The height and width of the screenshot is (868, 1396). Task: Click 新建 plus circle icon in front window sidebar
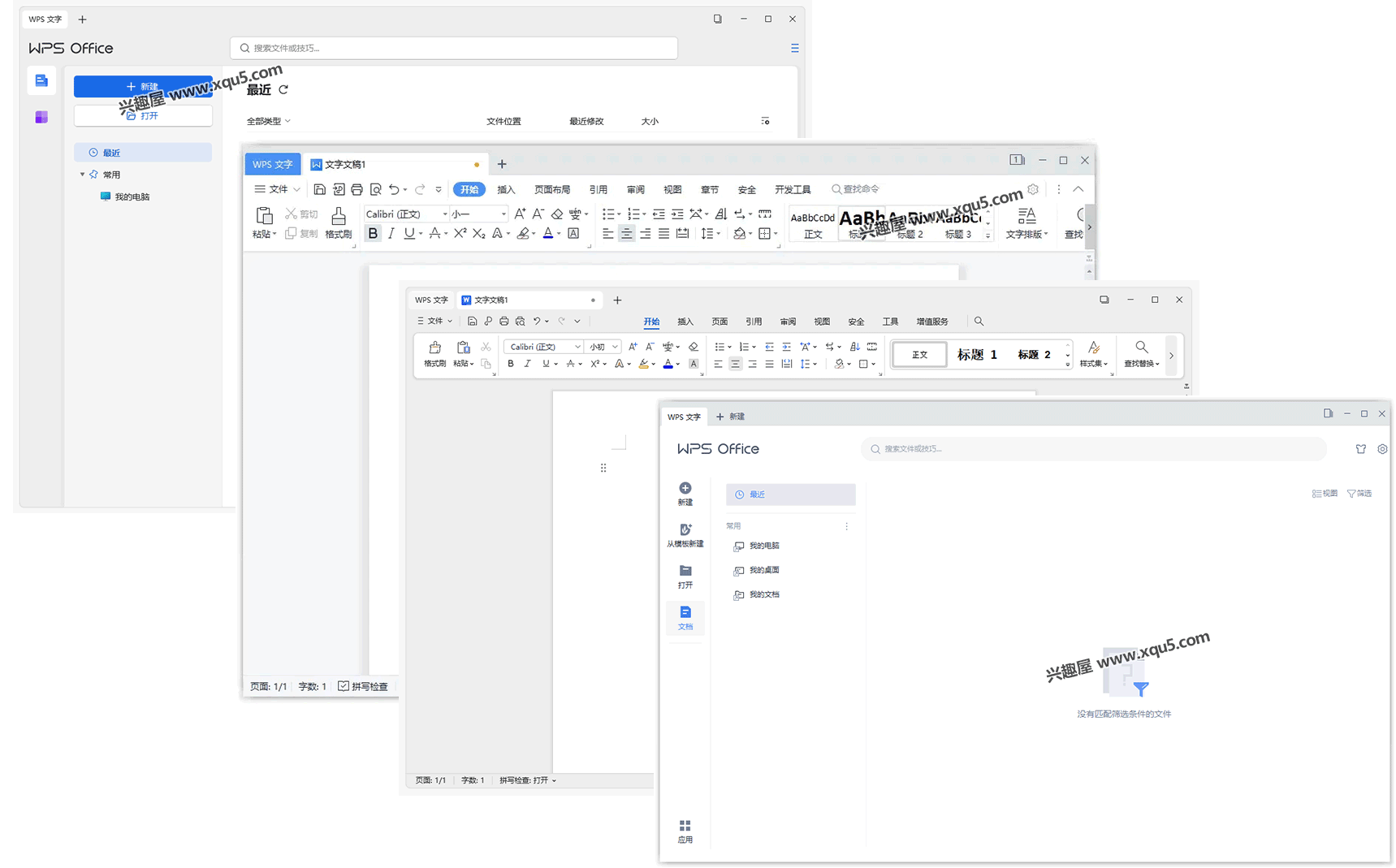(x=685, y=488)
